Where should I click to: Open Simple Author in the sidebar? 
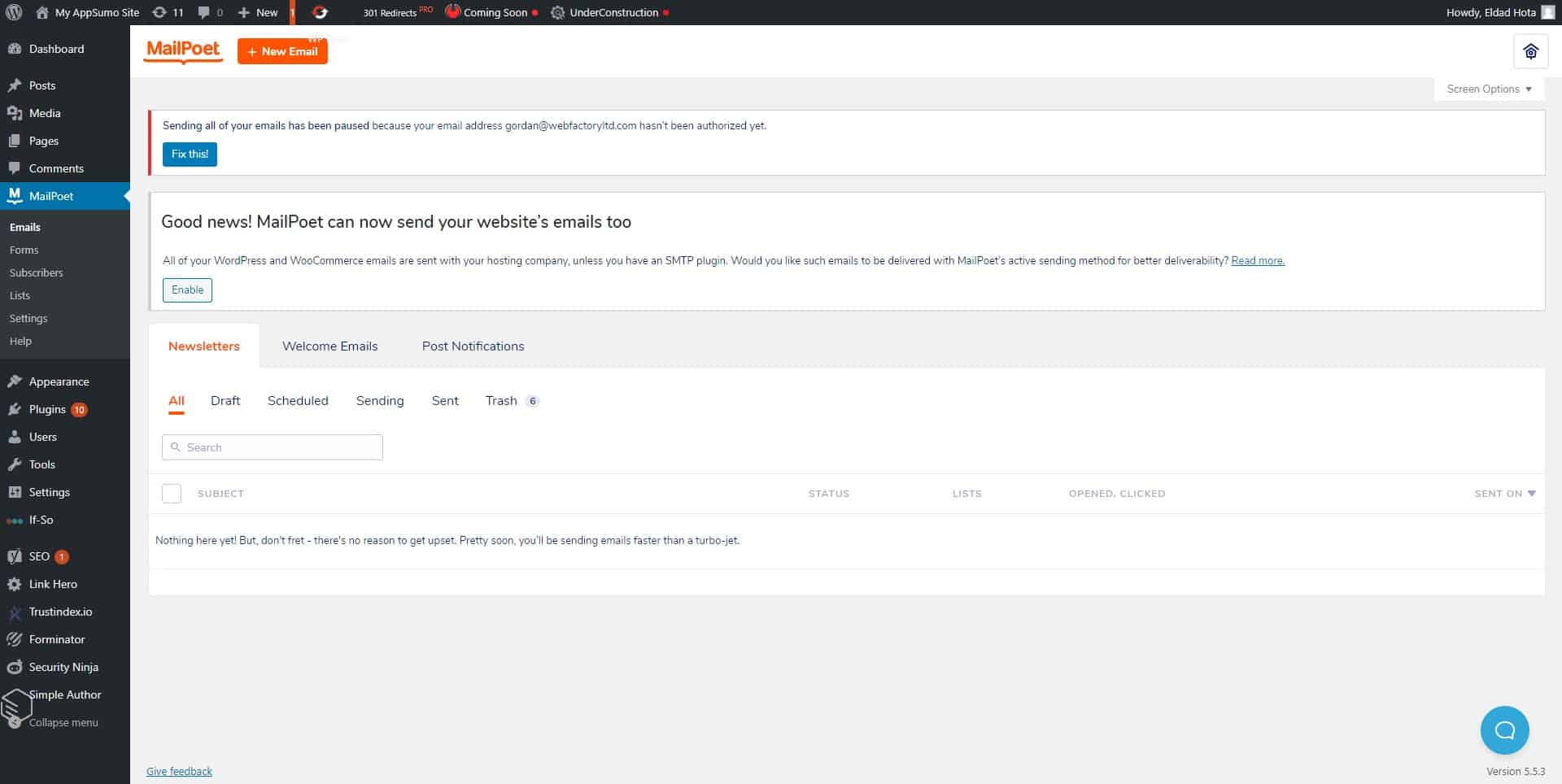click(65, 695)
